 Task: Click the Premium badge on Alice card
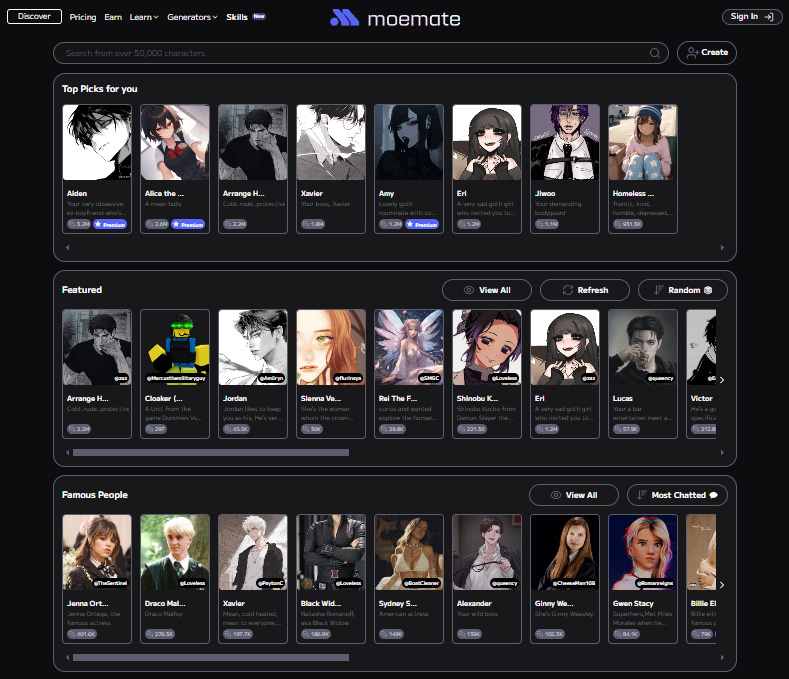[188, 224]
